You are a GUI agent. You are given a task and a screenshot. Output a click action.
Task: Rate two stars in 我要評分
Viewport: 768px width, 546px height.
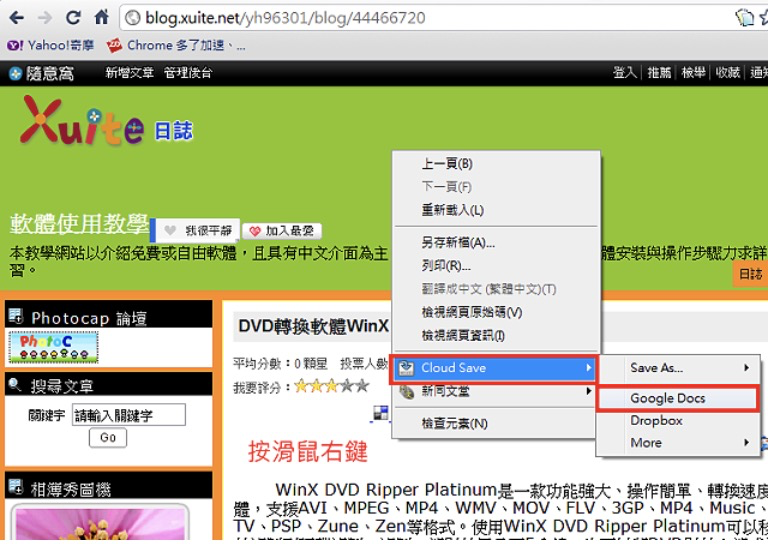click(316, 386)
